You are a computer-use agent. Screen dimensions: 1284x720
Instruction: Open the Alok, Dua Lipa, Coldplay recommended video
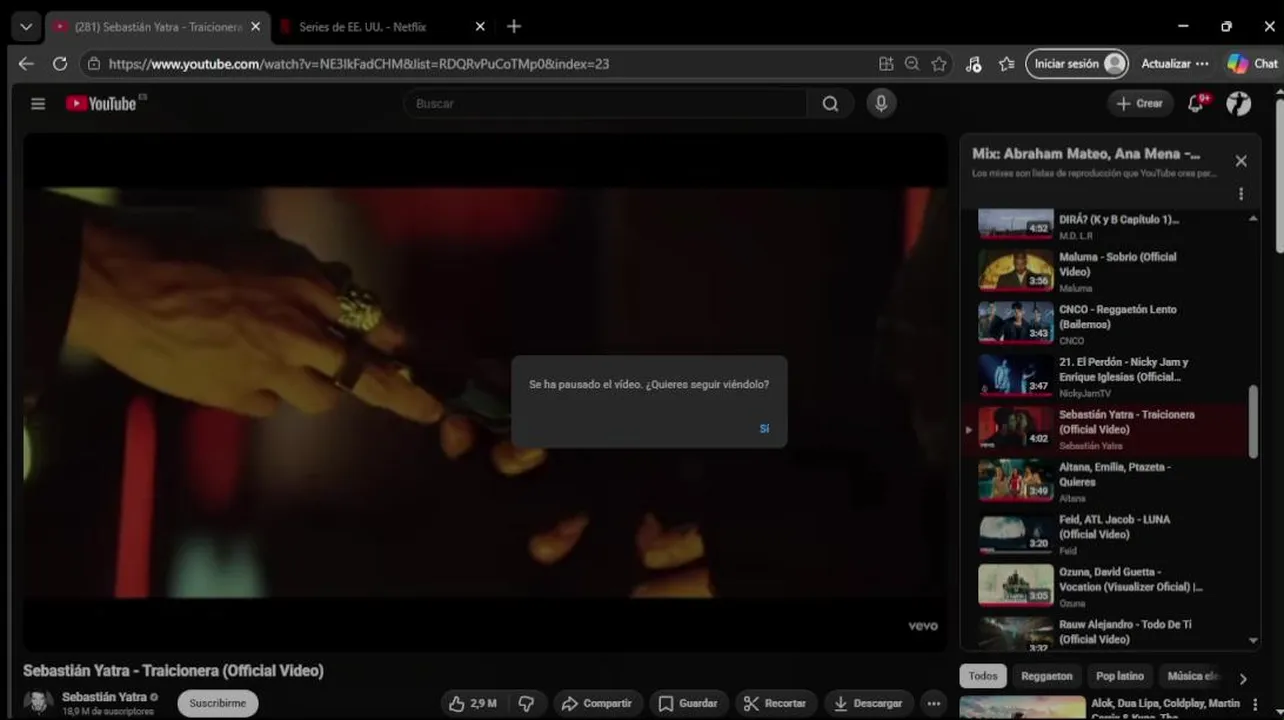point(1105,708)
